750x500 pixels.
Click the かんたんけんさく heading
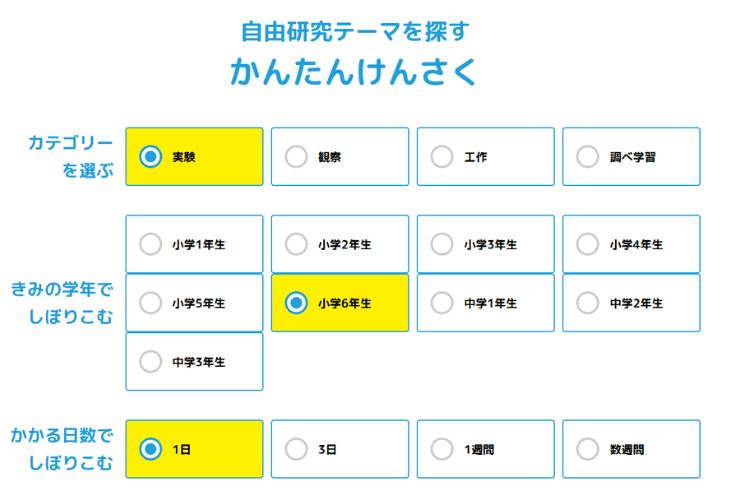[x=354, y=73]
